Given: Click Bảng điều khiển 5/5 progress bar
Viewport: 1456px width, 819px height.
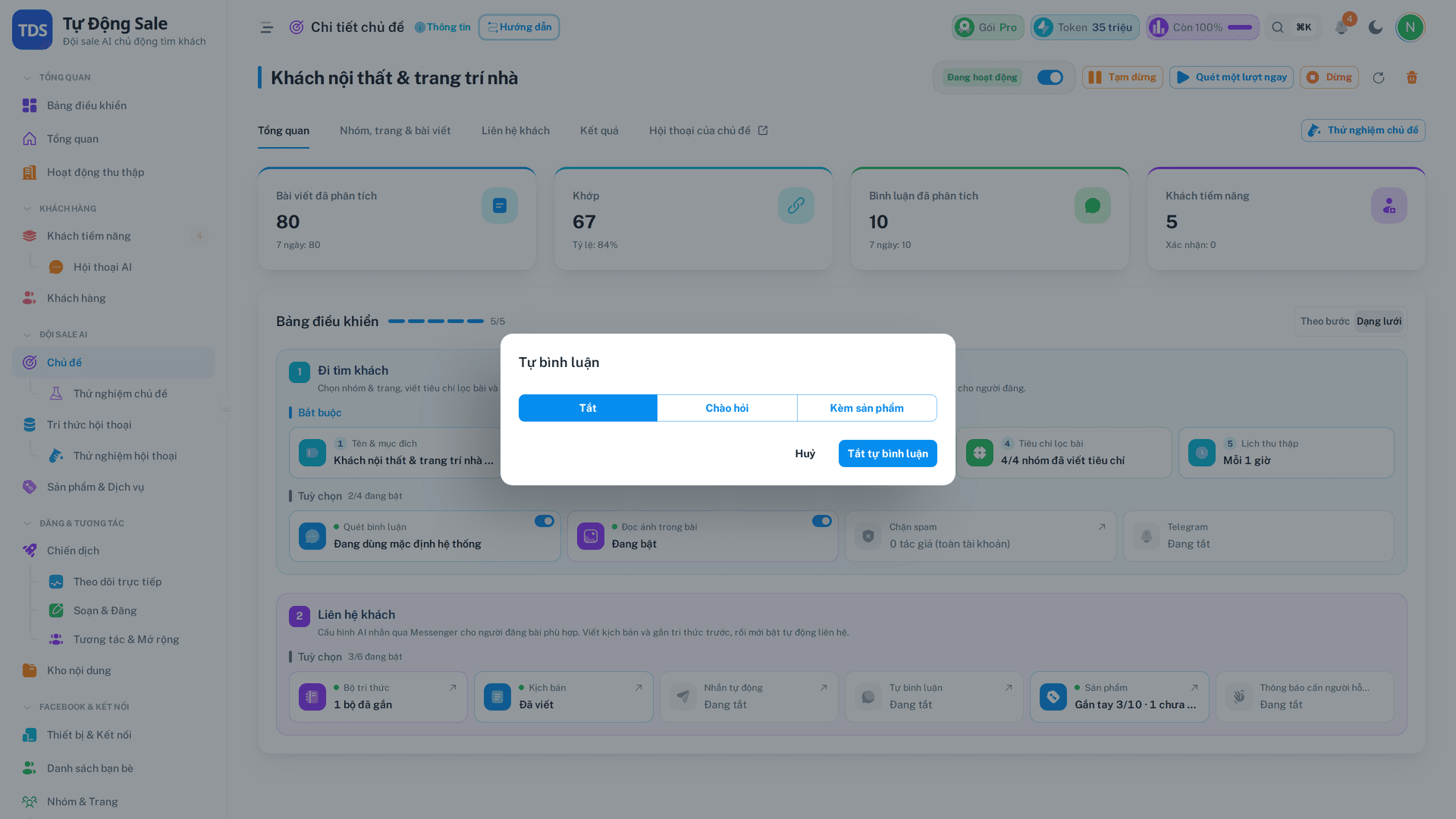Looking at the screenshot, I should (436, 322).
